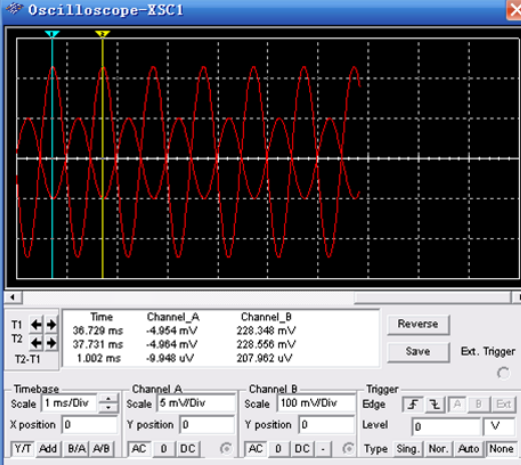Shift cursor T2 left with arrow
521x465 pixels.
coord(36,343)
